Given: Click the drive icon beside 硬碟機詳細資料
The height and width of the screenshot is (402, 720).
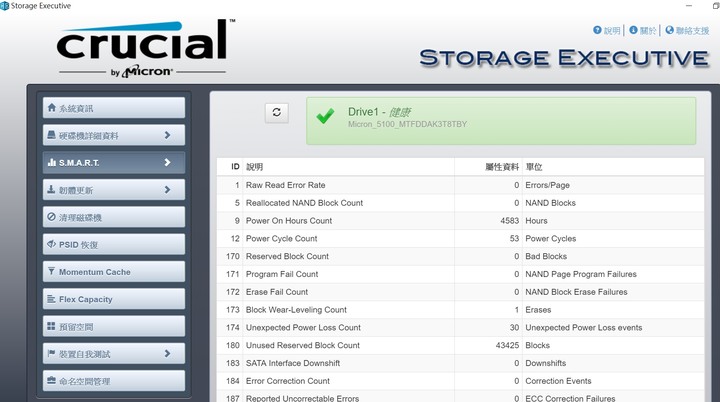Looking at the screenshot, I should (x=51, y=135).
